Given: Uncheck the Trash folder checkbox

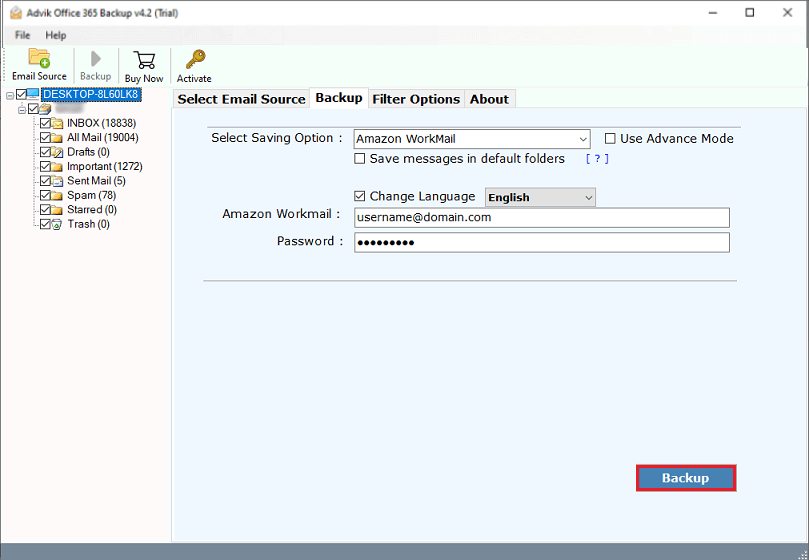Looking at the screenshot, I should click(x=45, y=224).
